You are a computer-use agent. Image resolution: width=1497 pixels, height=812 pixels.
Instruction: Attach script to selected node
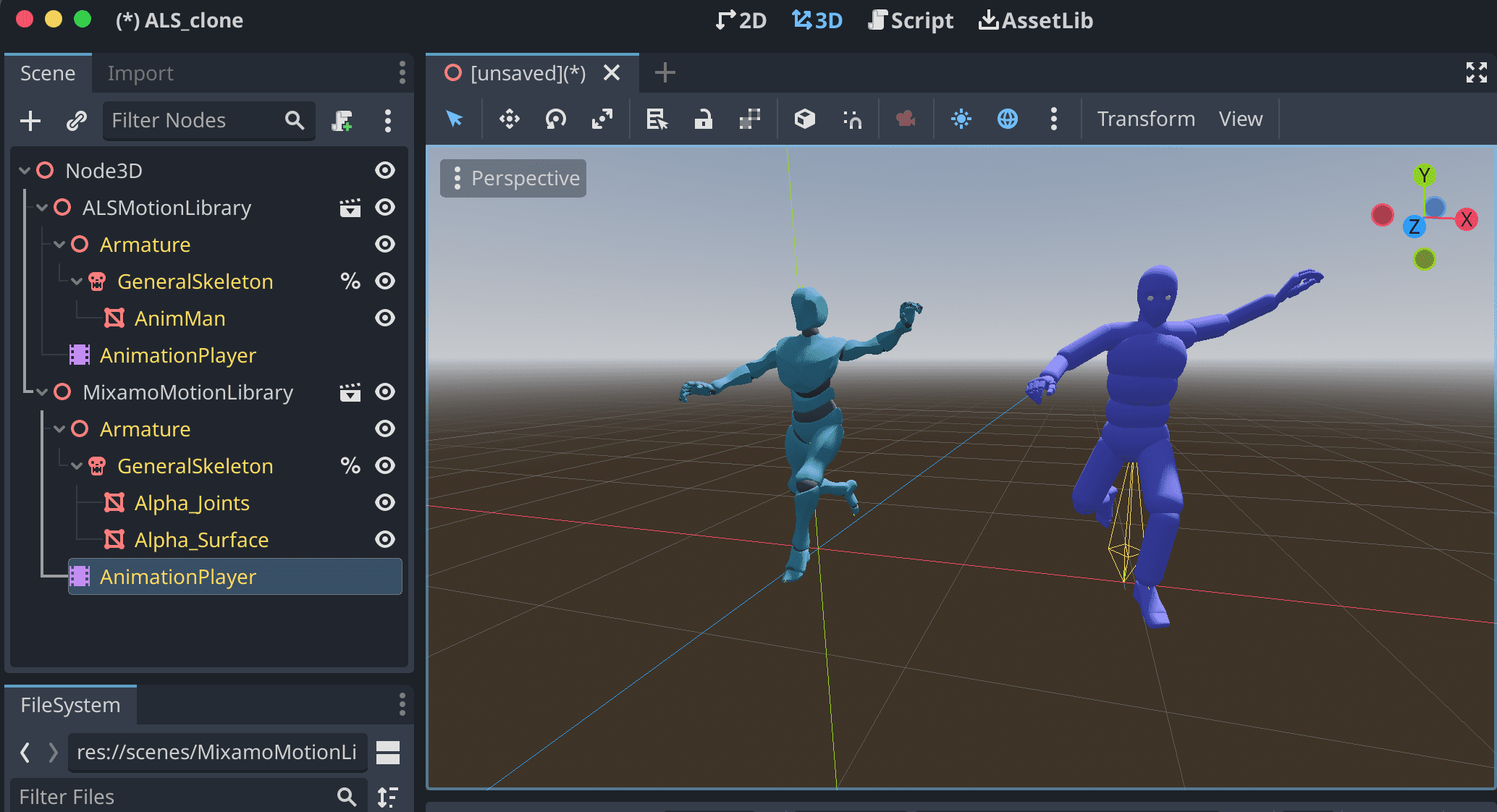click(x=342, y=121)
